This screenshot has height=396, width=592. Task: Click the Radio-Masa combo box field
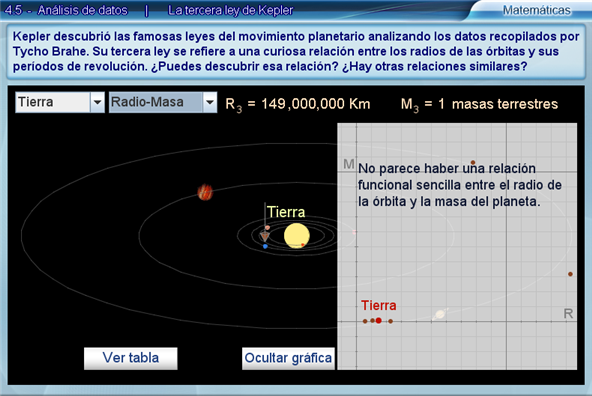click(163, 102)
